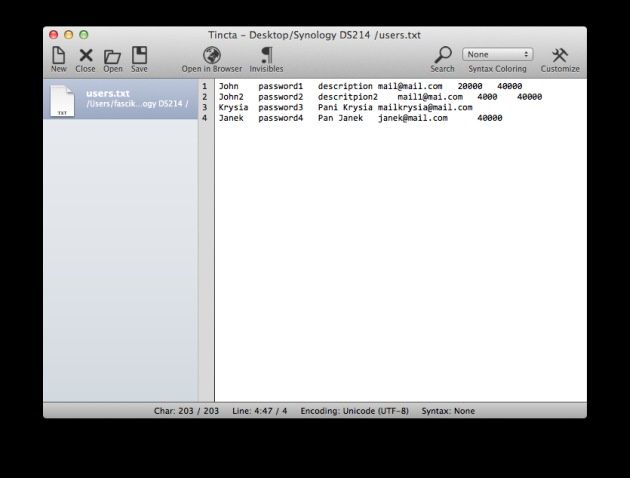630x478 pixels.
Task: Click Char: 203 / 203 in status bar
Action: pos(186,411)
